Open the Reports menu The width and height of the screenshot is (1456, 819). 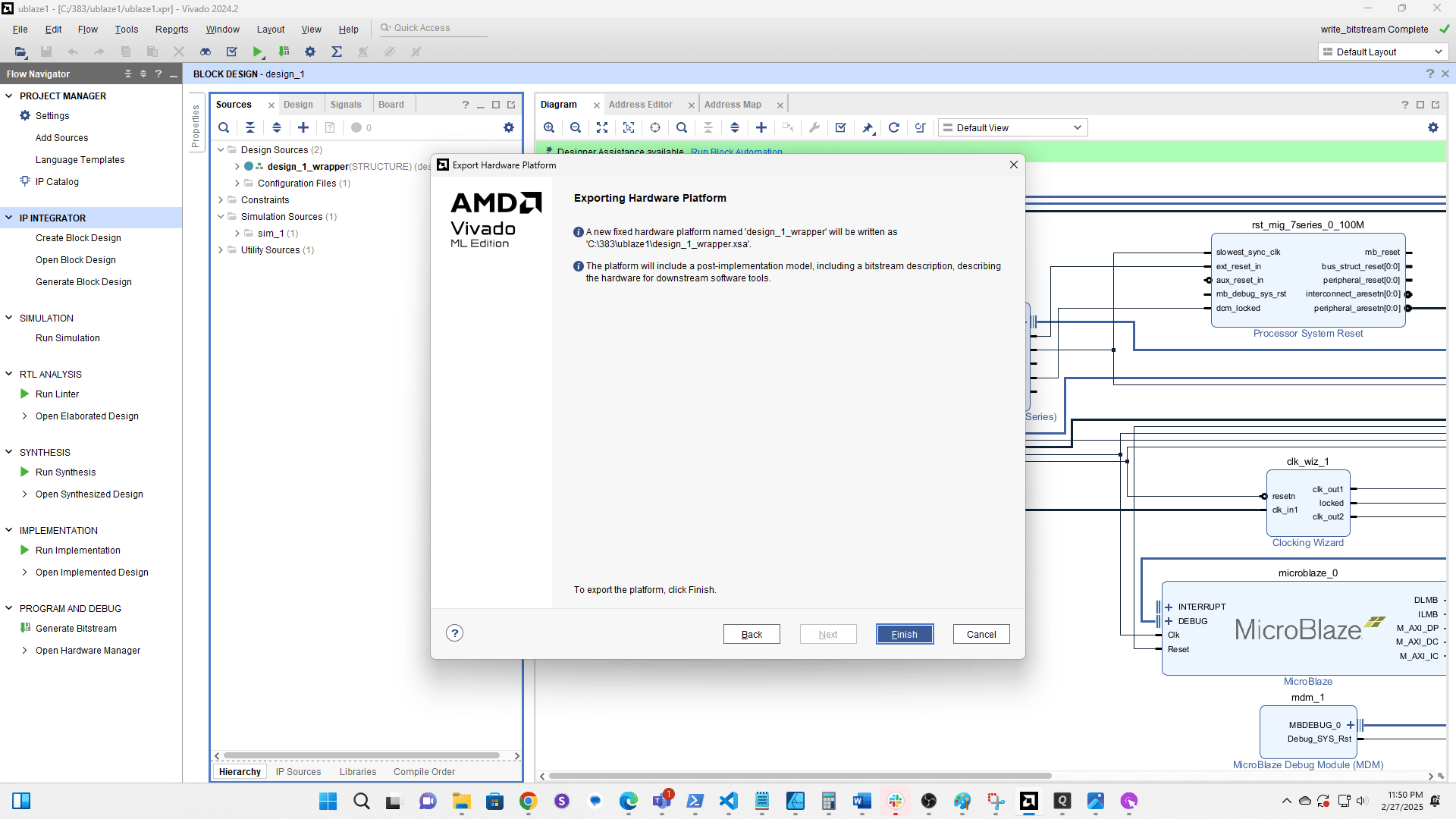pos(171,30)
